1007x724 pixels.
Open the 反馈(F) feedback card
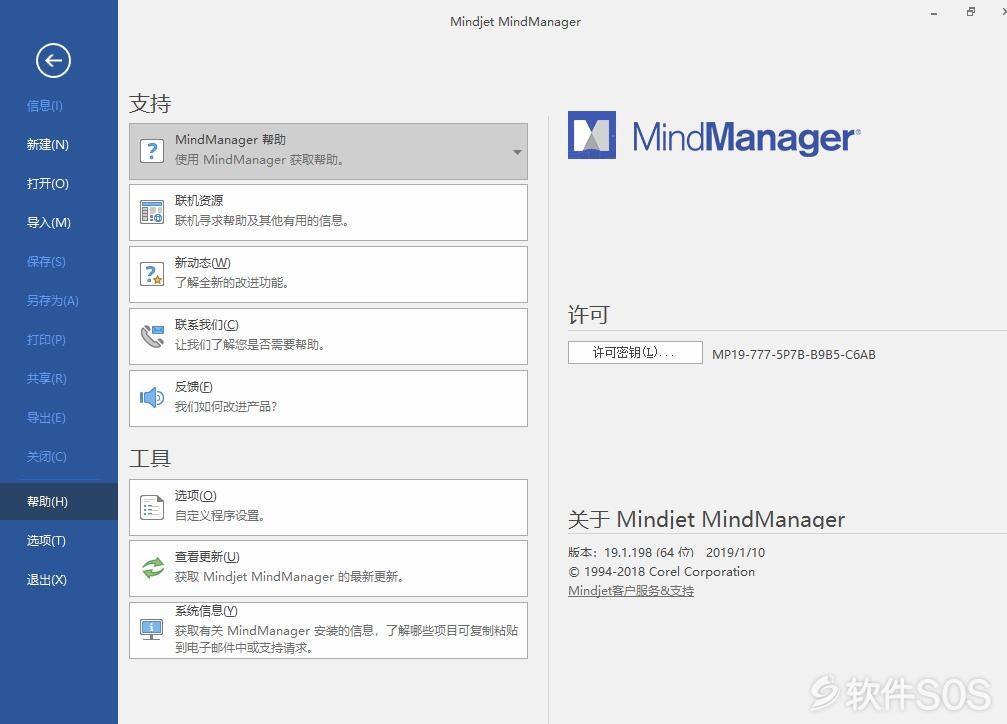328,398
